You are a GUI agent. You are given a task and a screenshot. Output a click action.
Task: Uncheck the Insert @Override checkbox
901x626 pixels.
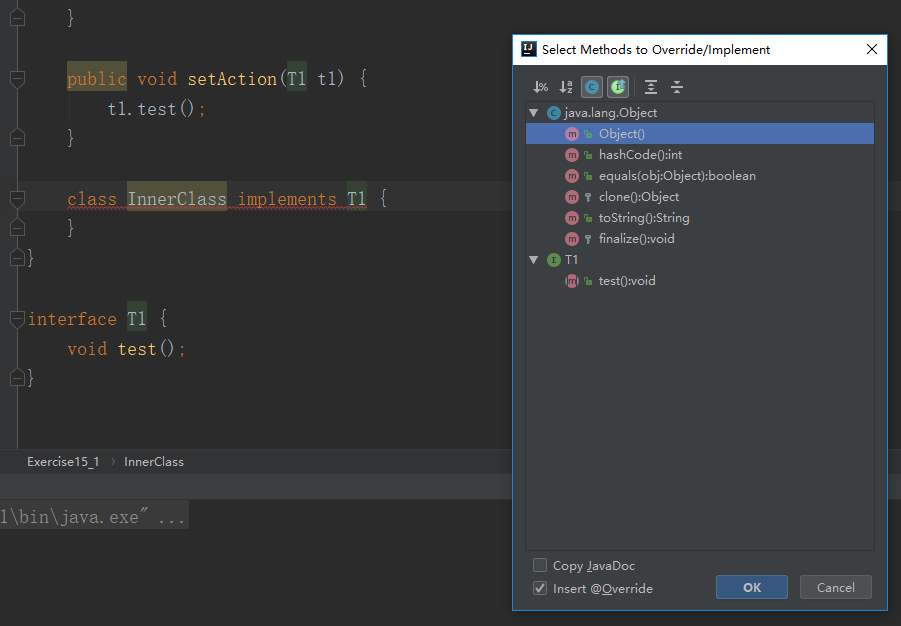click(540, 589)
